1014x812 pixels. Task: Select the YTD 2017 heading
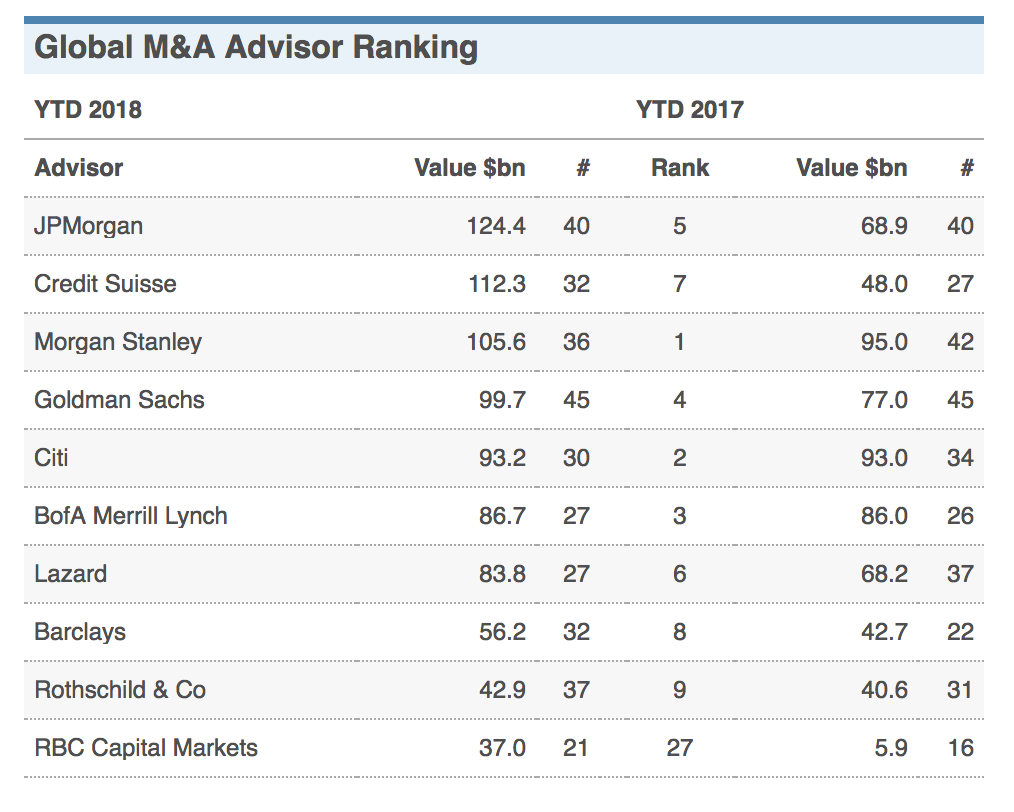point(690,110)
